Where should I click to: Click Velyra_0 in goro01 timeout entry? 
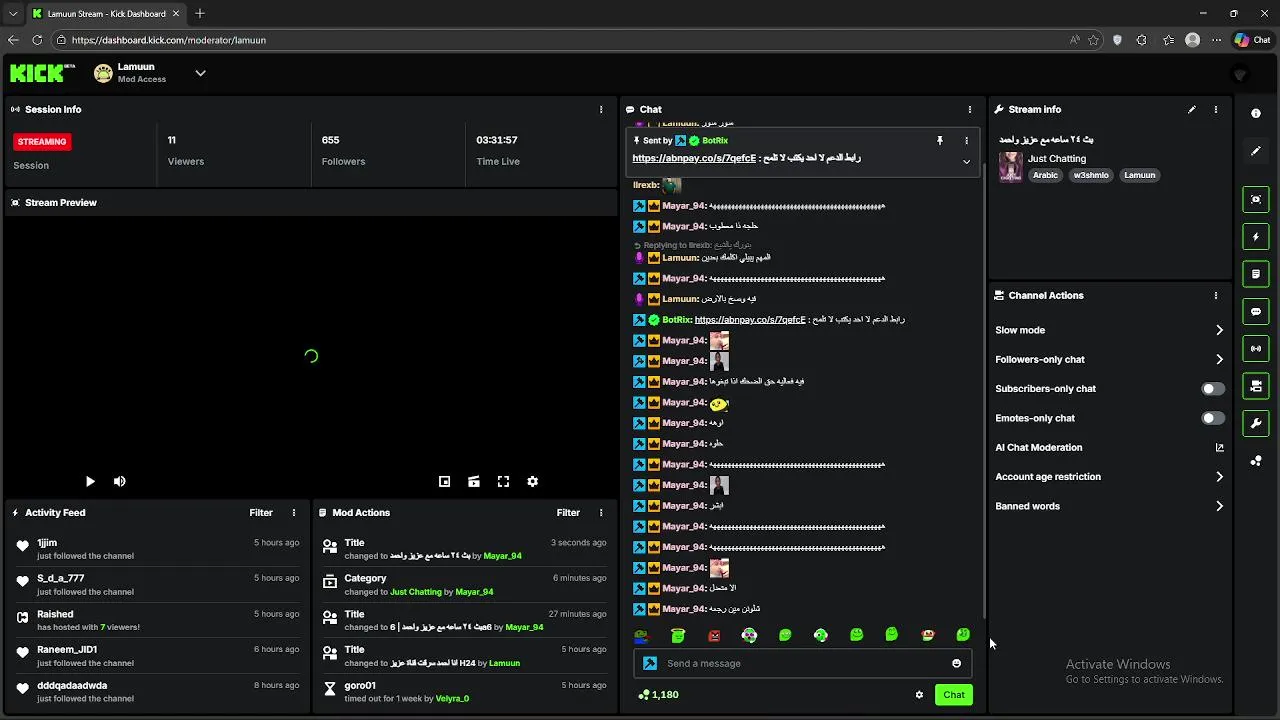pyautogui.click(x=452, y=698)
